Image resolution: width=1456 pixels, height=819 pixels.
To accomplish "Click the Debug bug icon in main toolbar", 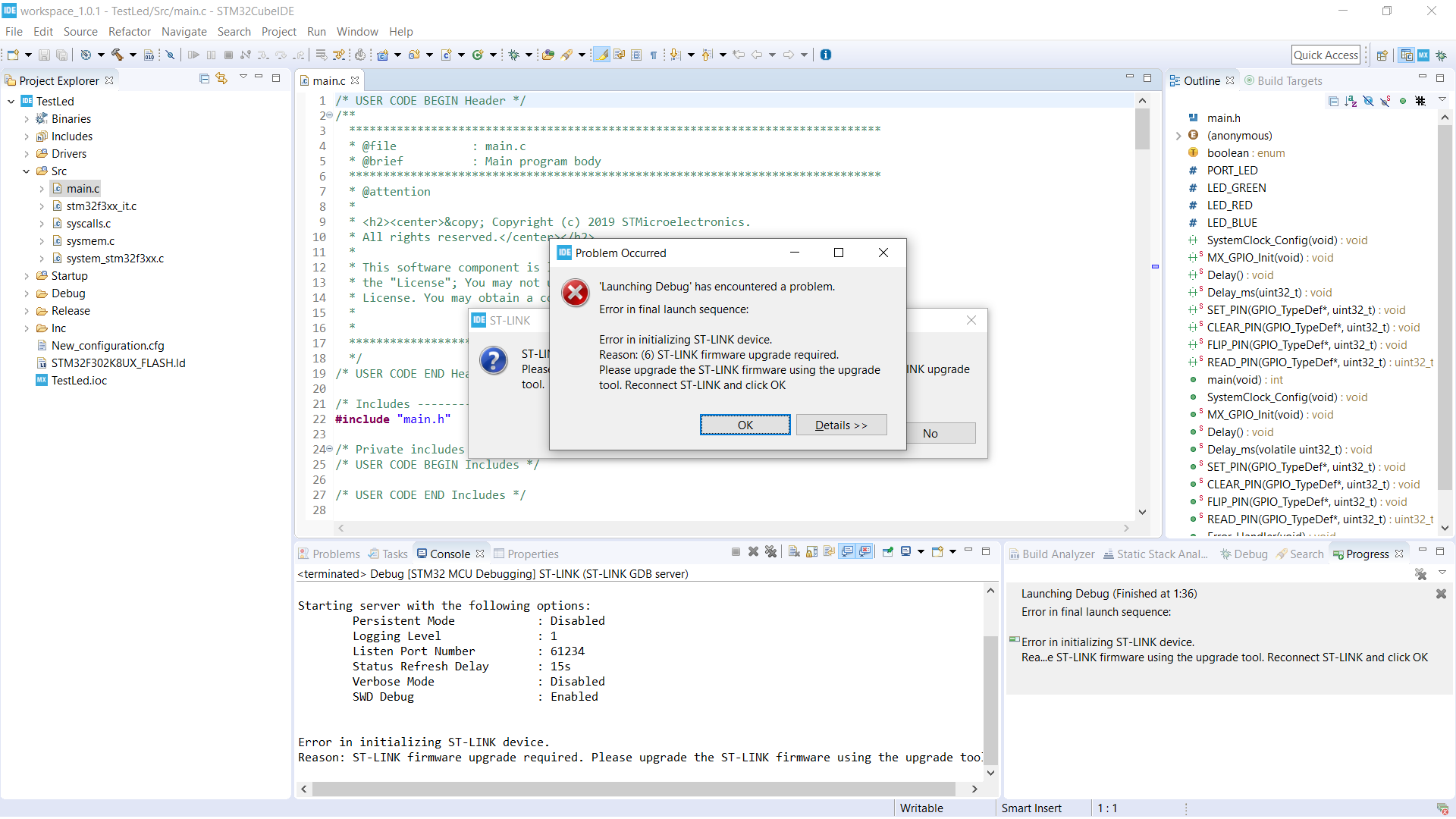I will (513, 55).
